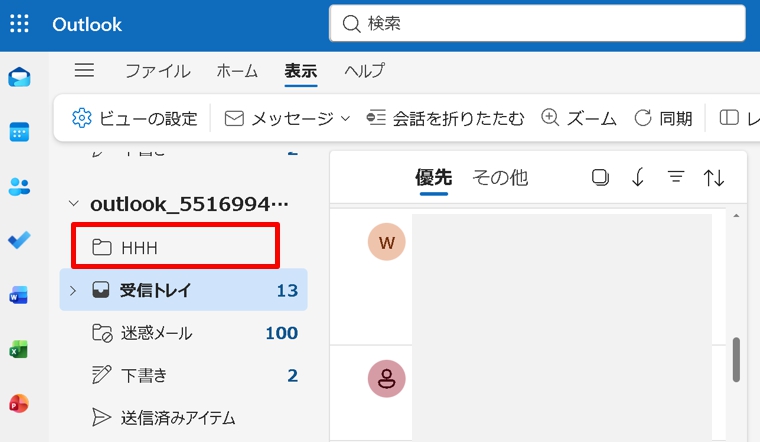Launch PowerPoint from the sidebar
The width and height of the screenshot is (760, 442).
pyautogui.click(x=19, y=403)
